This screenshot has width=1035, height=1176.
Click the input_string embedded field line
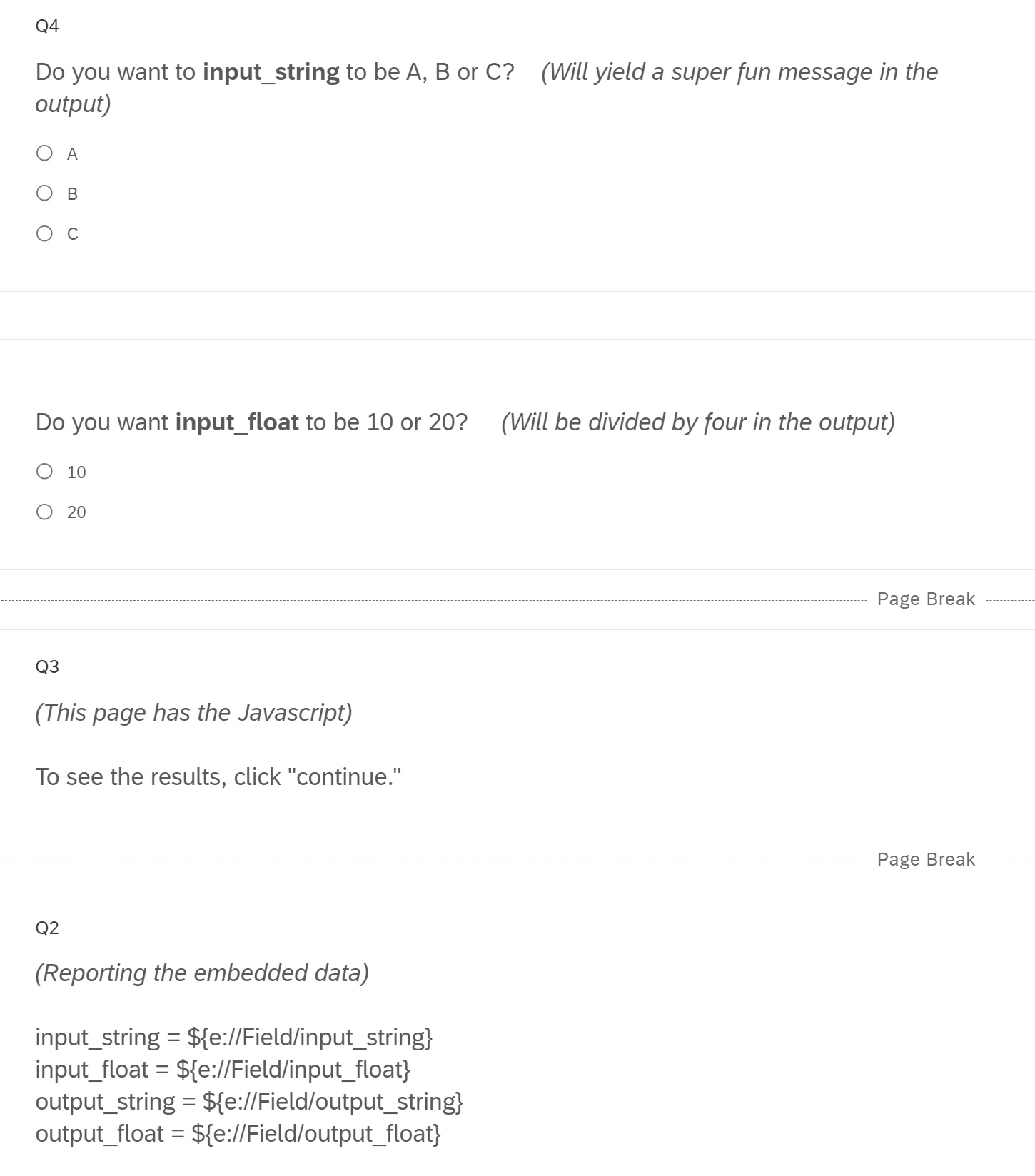[233, 1037]
